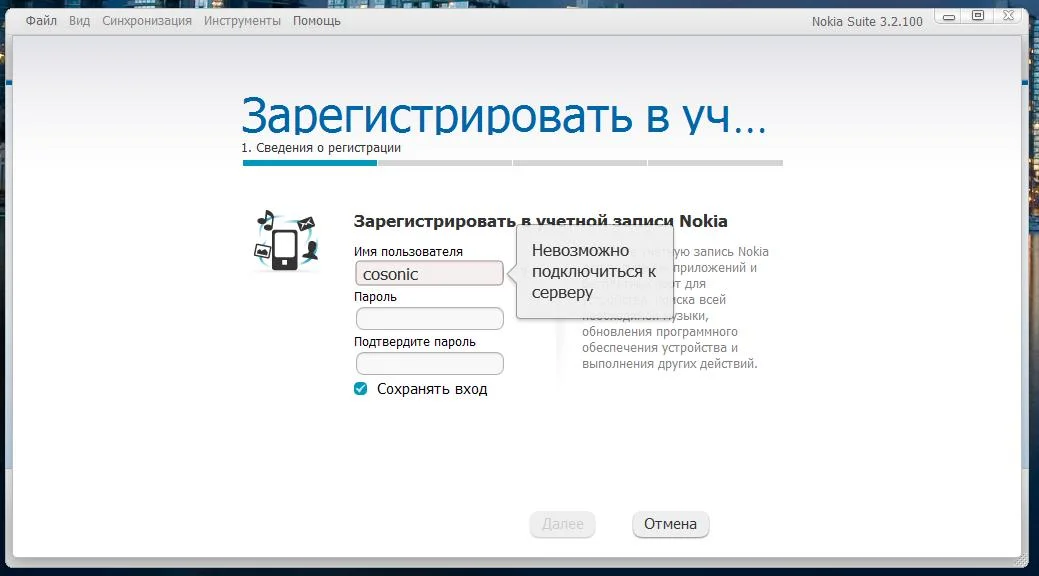
Task: Click the Далее button
Action: pyautogui.click(x=563, y=524)
